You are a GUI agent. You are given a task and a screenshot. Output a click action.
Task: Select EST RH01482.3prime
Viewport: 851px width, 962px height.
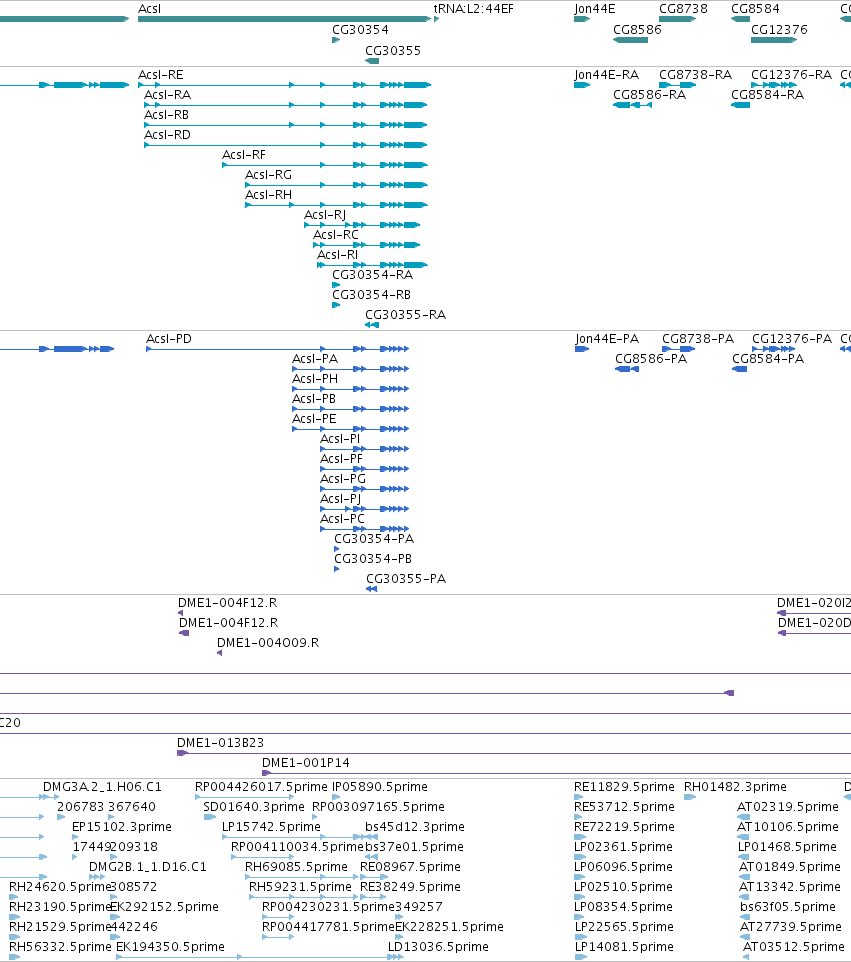pyautogui.click(x=735, y=787)
